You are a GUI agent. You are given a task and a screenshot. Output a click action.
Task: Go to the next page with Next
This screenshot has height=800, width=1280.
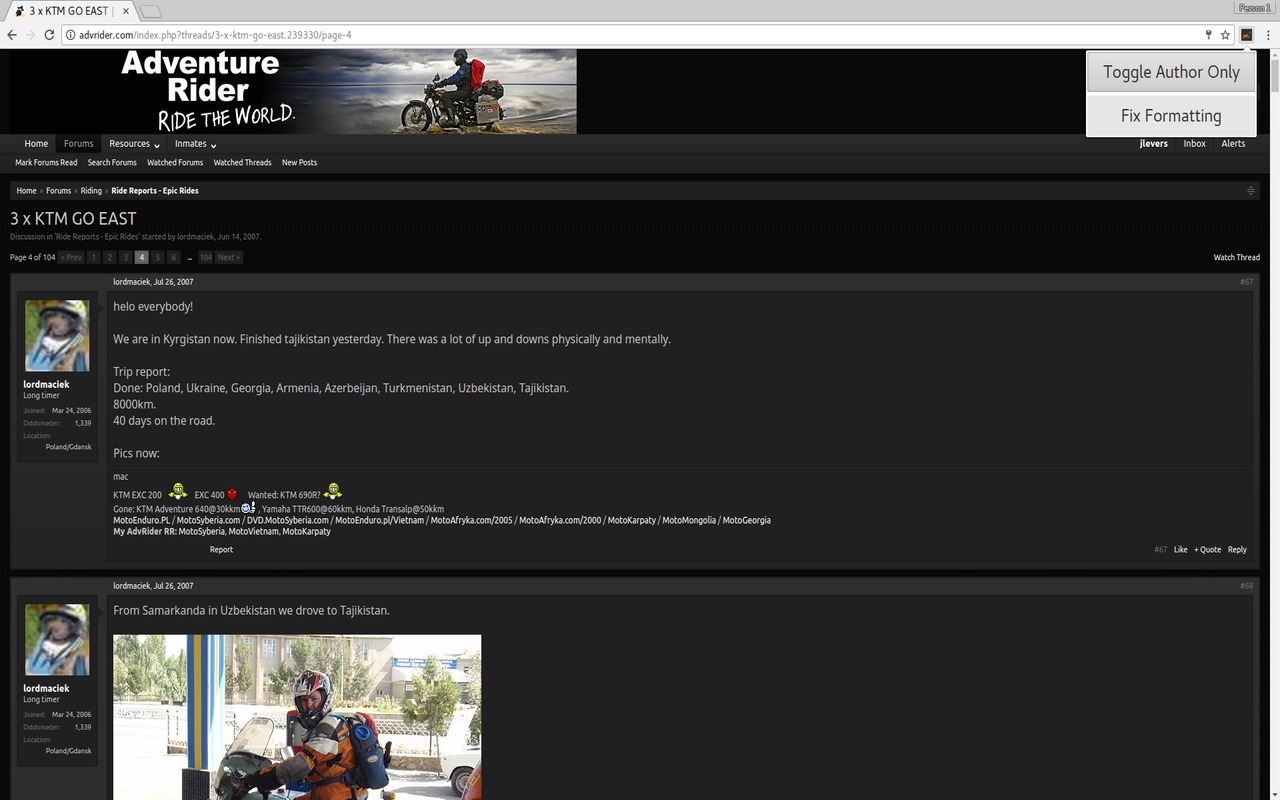[229, 258]
